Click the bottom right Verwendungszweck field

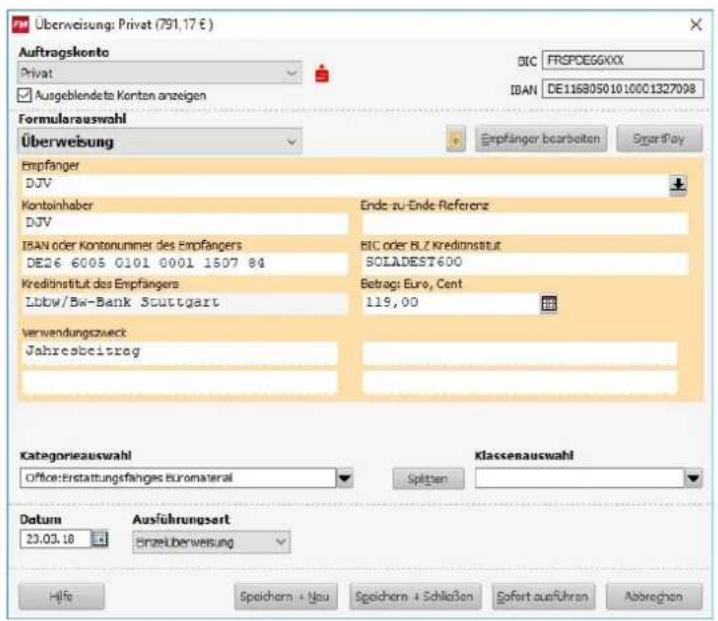520,382
